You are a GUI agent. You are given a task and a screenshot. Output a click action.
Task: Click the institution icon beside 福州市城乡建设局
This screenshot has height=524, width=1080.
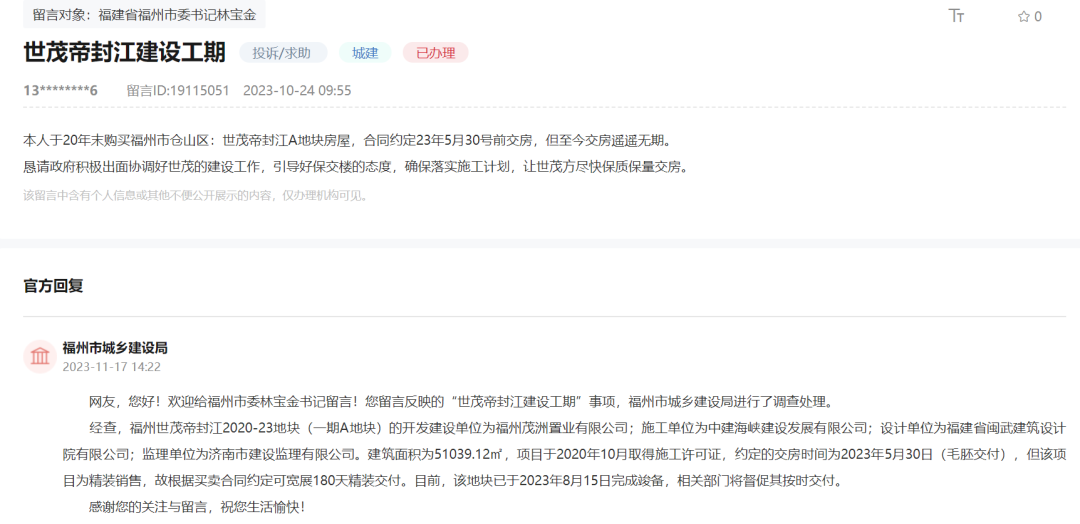40,357
